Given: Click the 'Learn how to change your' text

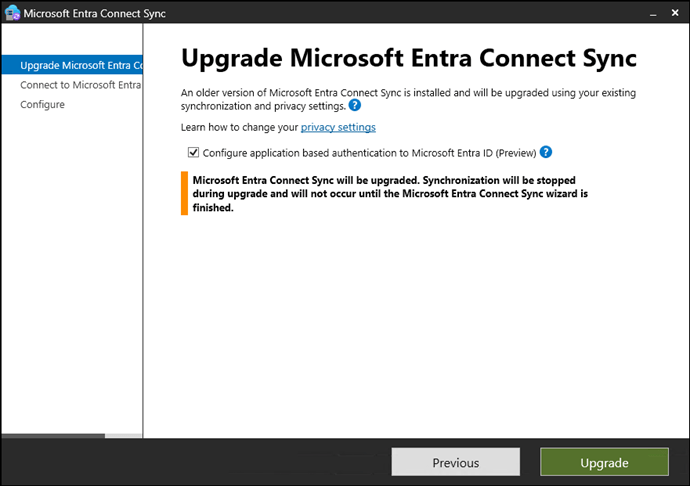Looking at the screenshot, I should [239, 127].
